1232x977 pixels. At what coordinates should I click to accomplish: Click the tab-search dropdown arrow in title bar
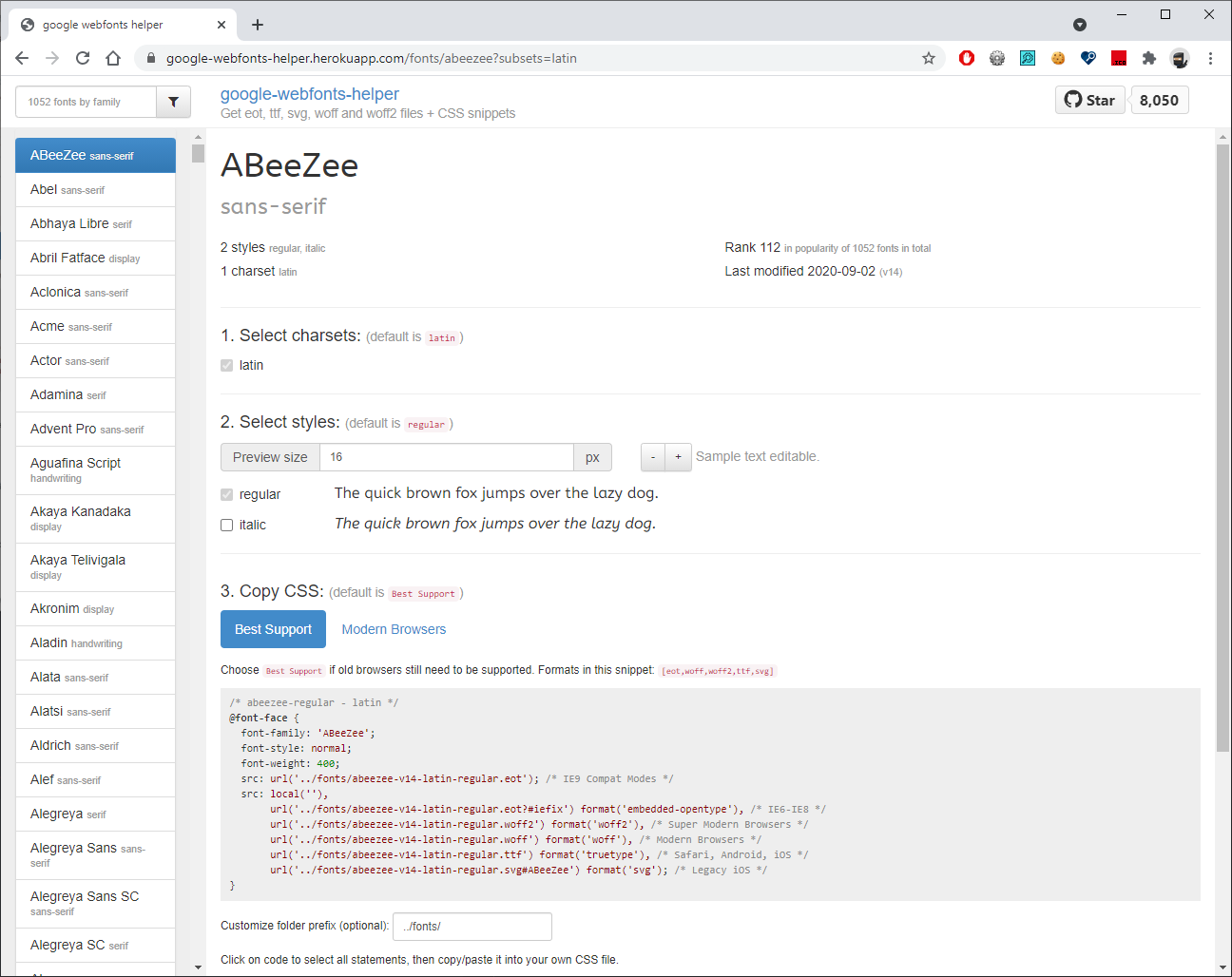point(1080,25)
